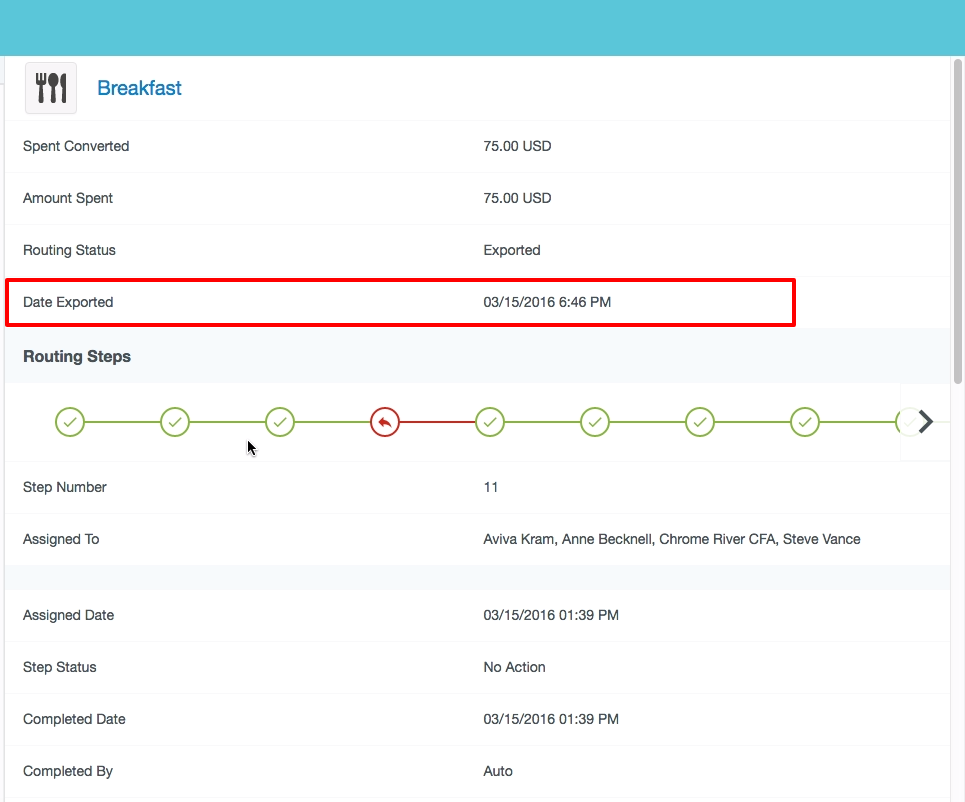
Task: Click the fork and knife meal icon
Action: (51, 88)
